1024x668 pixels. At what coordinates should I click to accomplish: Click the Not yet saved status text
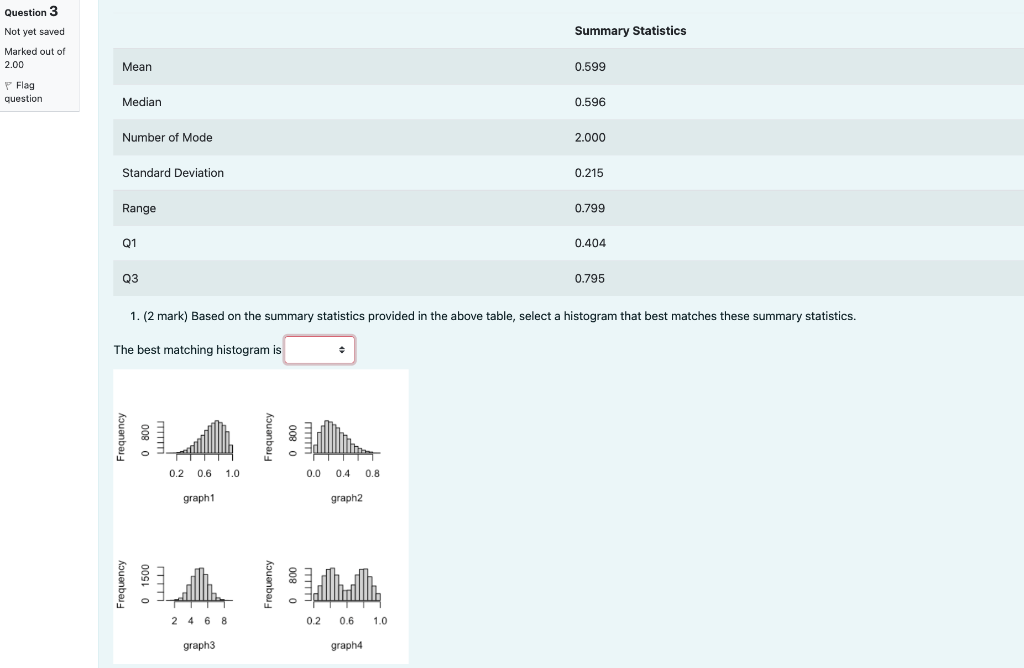(33, 31)
